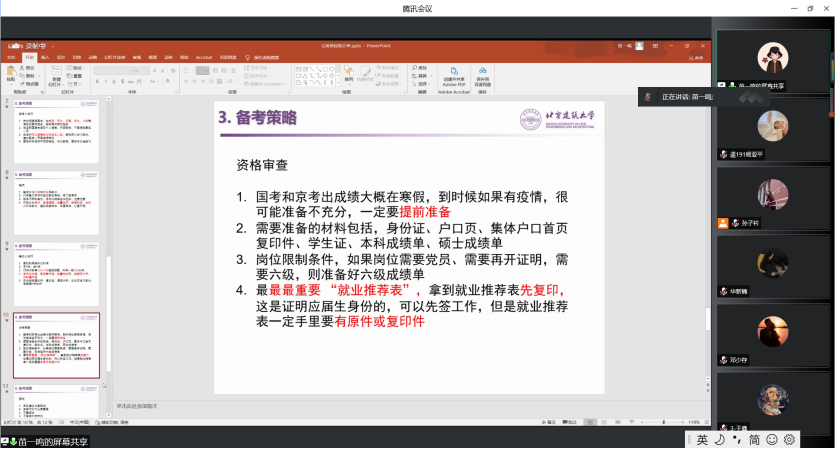The height and width of the screenshot is (449, 836).
Task: Click the Paste icon in clipboard group
Action: 11,74
